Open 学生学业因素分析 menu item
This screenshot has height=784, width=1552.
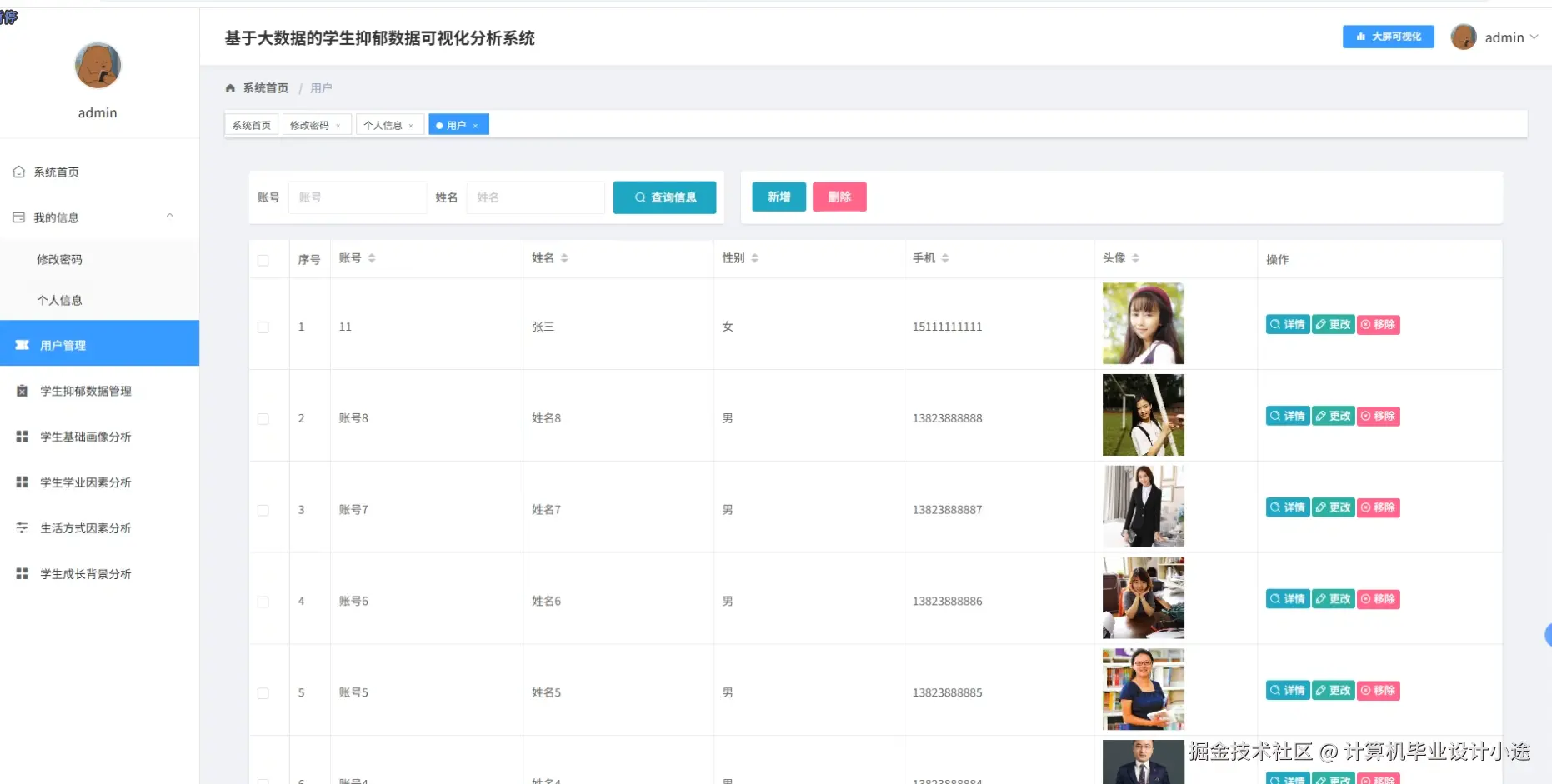coord(100,482)
